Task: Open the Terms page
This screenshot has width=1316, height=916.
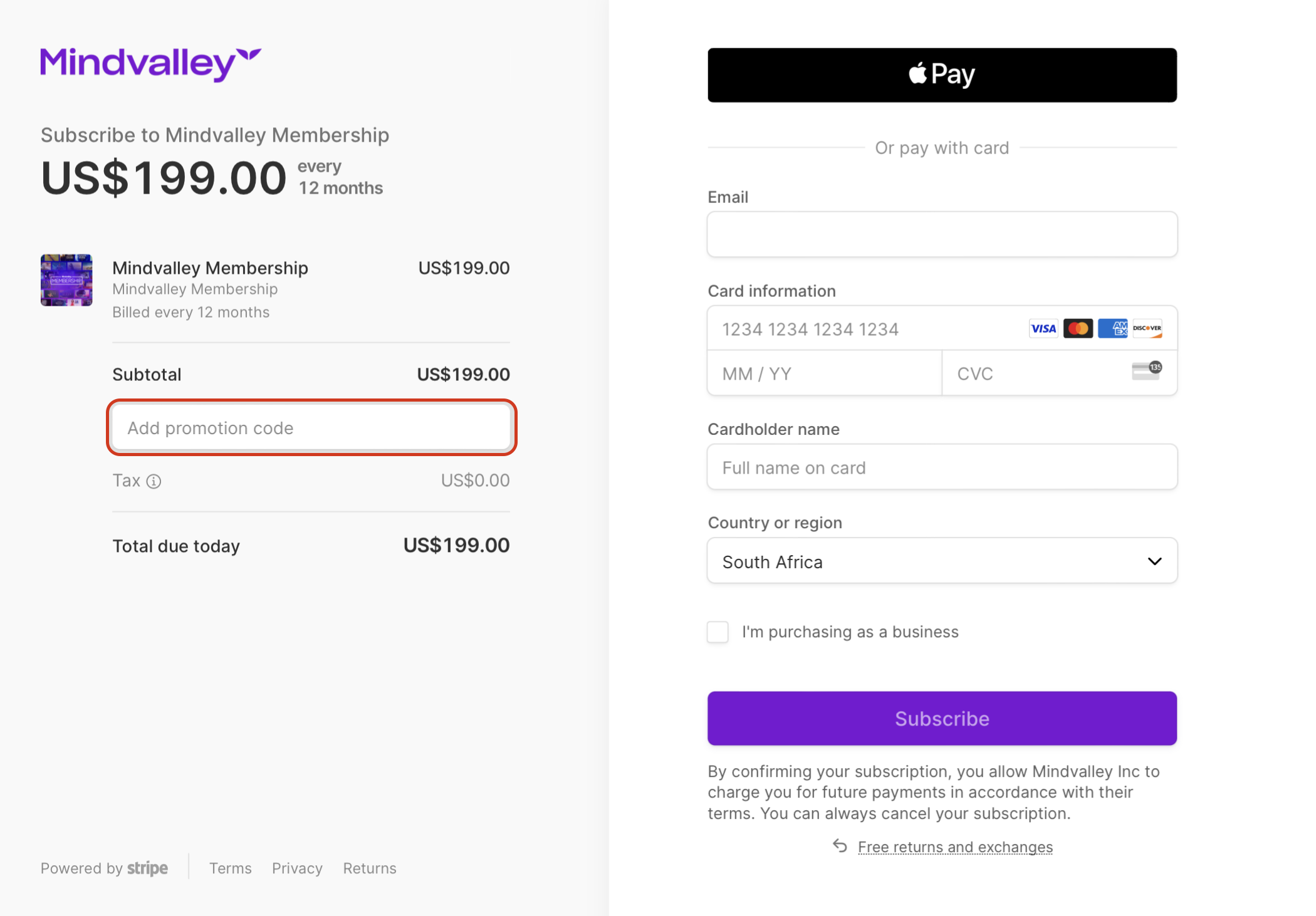Action: [230, 868]
